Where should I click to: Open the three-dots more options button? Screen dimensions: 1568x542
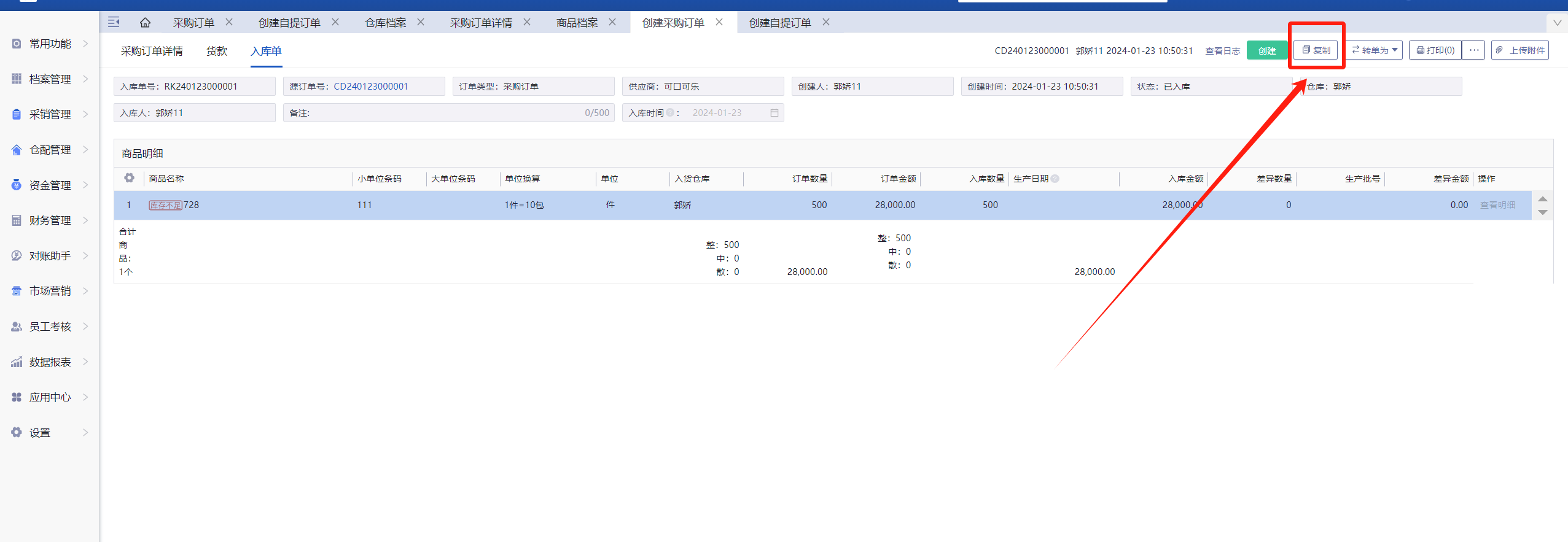coord(1474,50)
